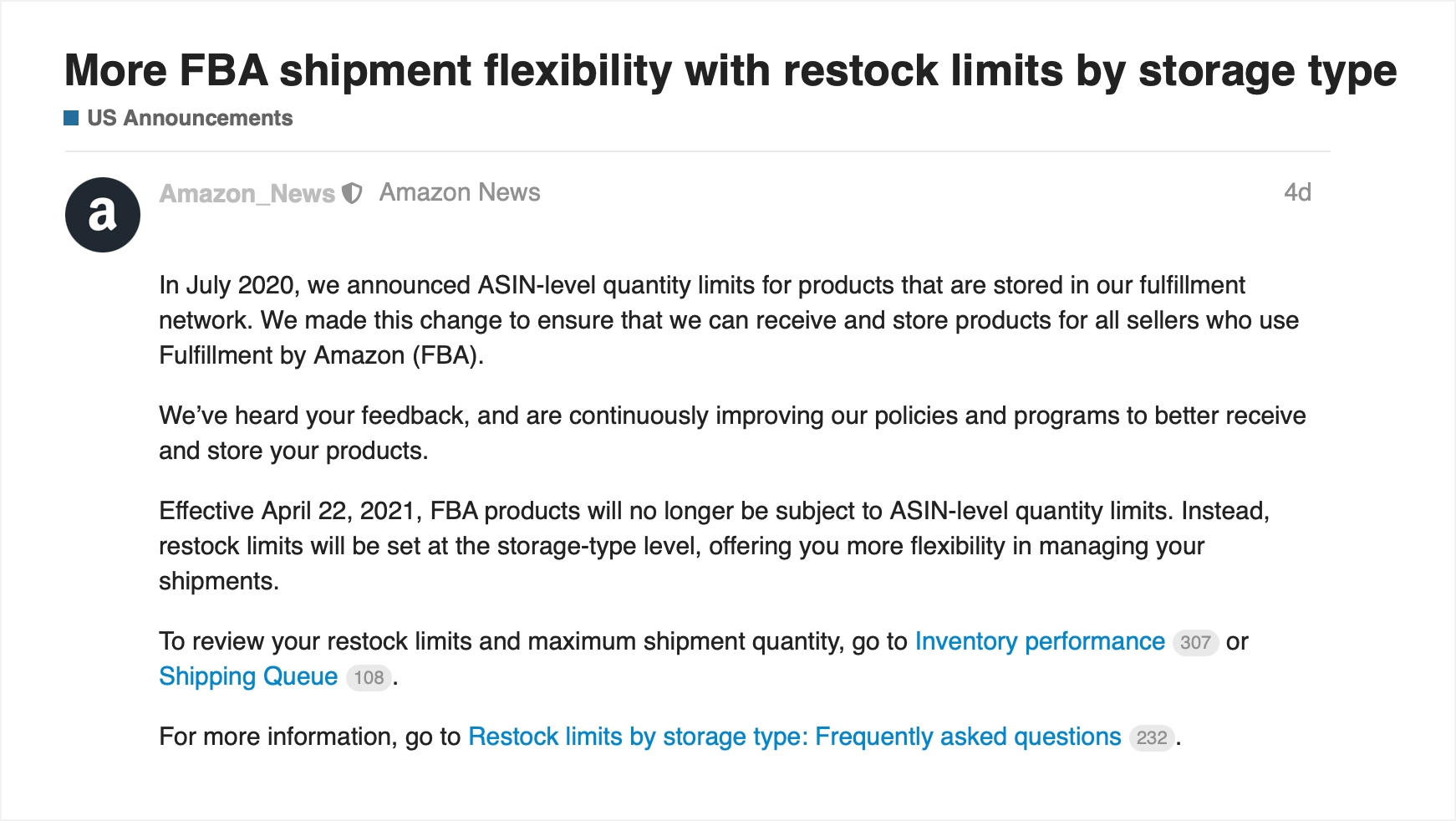Click the 232 click-count badge
Screen dimensions: 1456x821
point(1152,737)
